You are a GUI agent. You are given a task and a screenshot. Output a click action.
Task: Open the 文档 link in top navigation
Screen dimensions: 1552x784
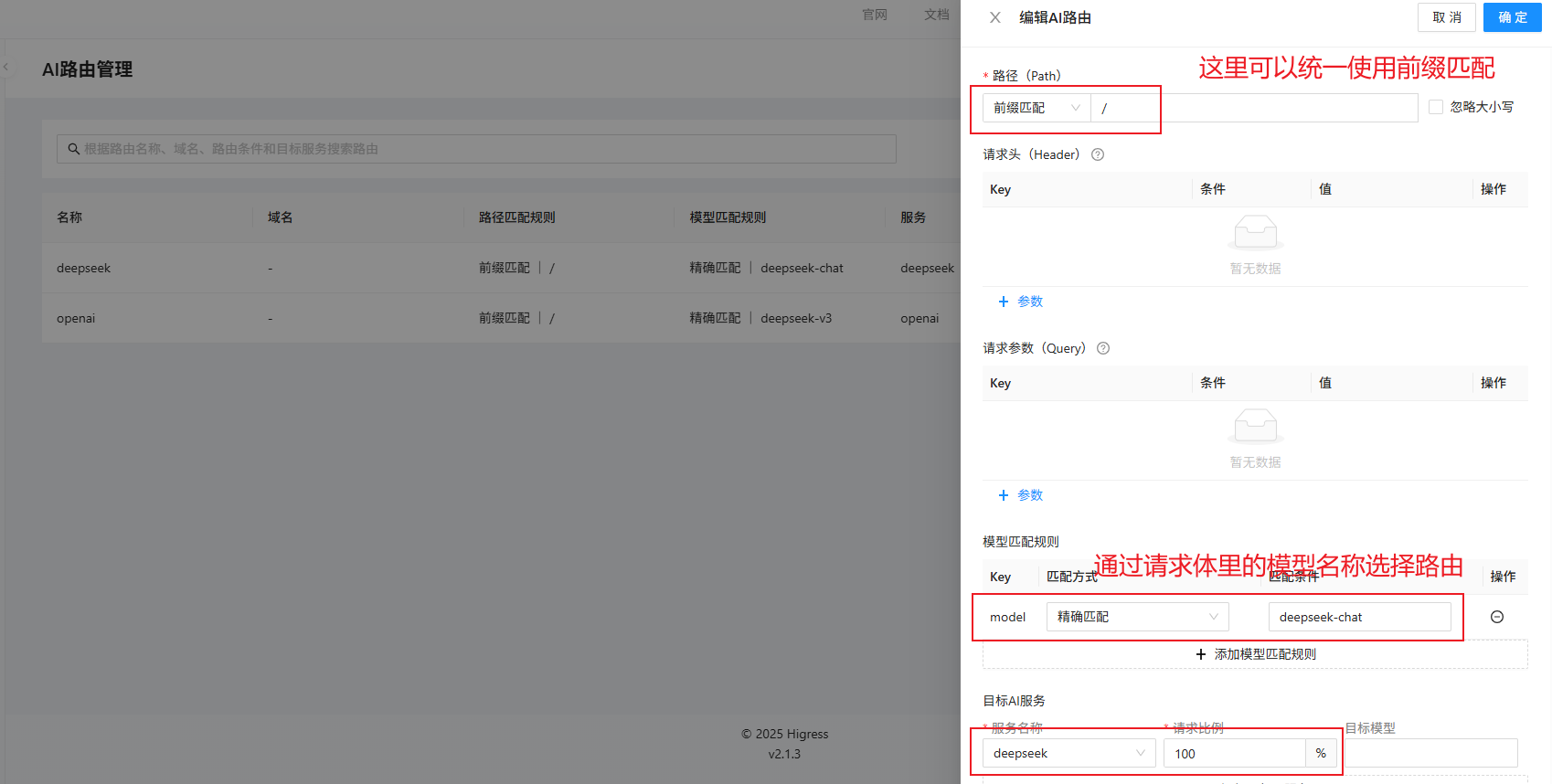point(936,15)
